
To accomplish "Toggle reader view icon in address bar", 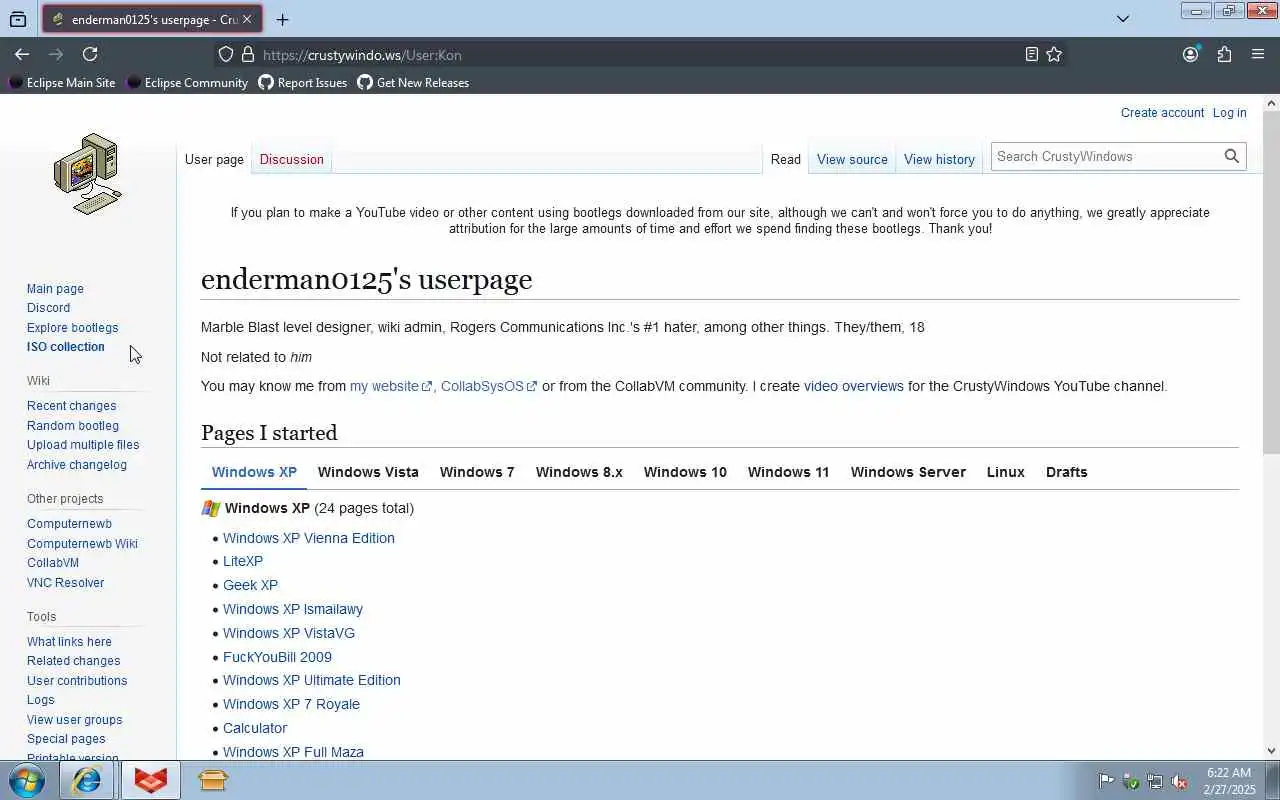I will coord(1032,54).
